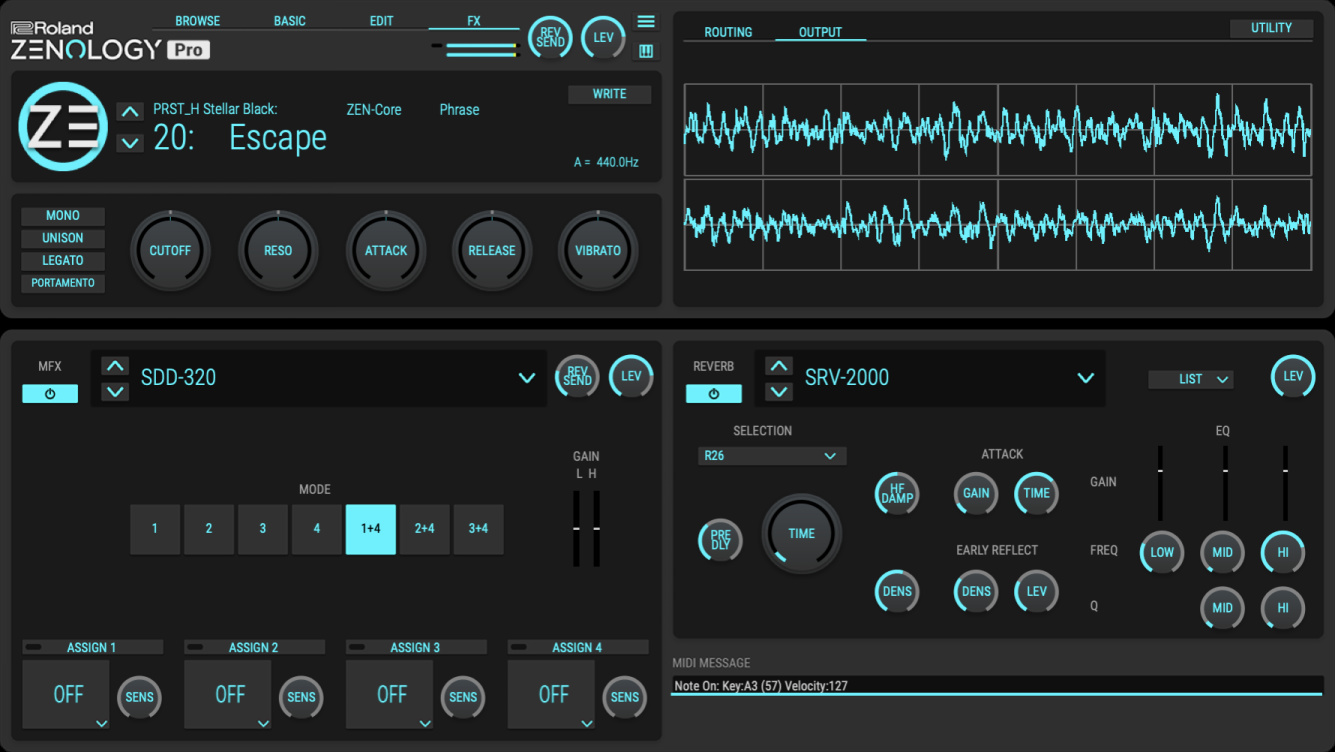Click the HF DAMP knob

(x=897, y=493)
